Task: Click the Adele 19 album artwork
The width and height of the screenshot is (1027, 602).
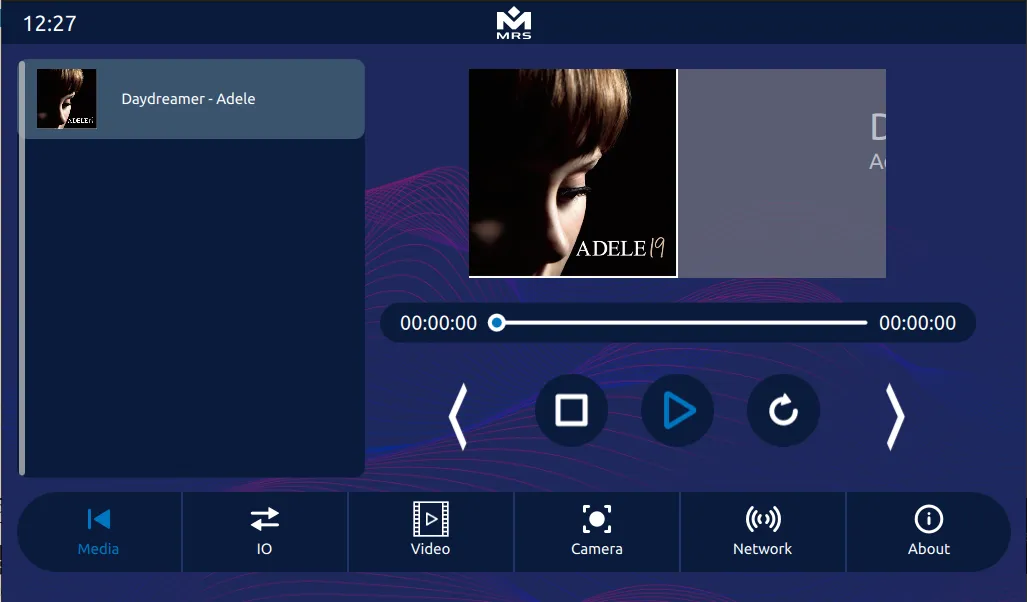Action: pyautogui.click(x=572, y=172)
